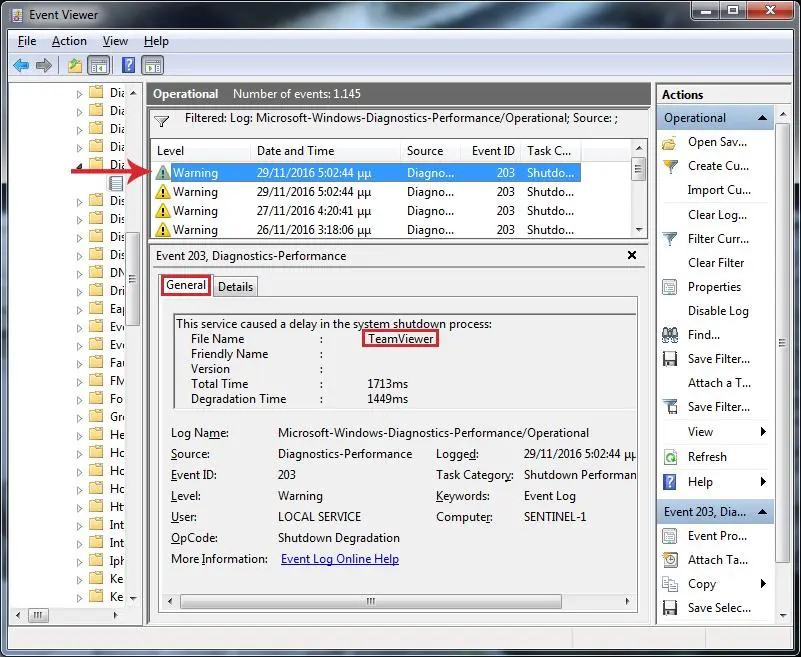Collapse the Operational actions section
Screen dimensions: 801x657
click(763, 118)
